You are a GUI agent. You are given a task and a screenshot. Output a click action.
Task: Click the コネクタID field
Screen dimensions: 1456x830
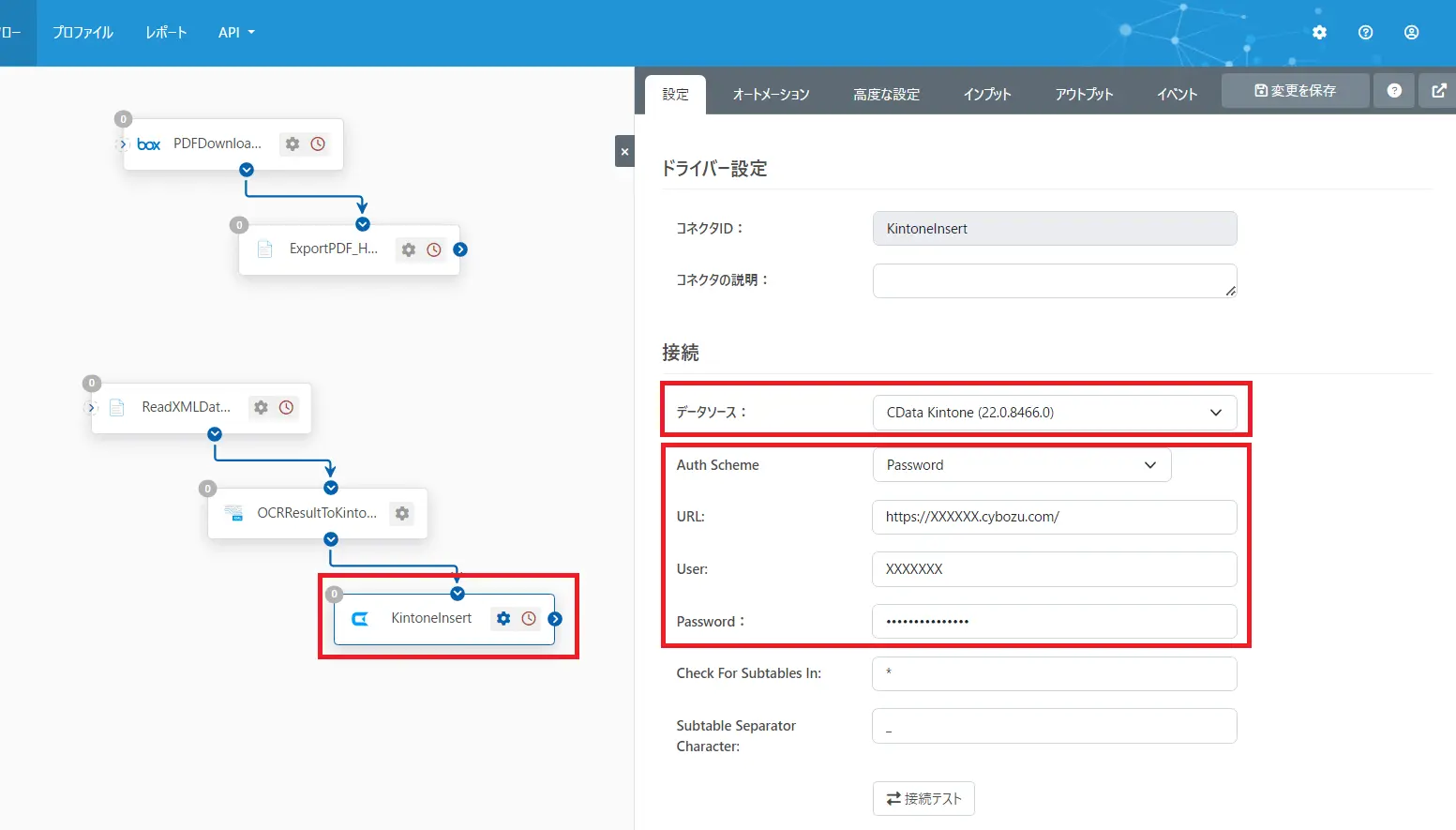coord(1055,228)
